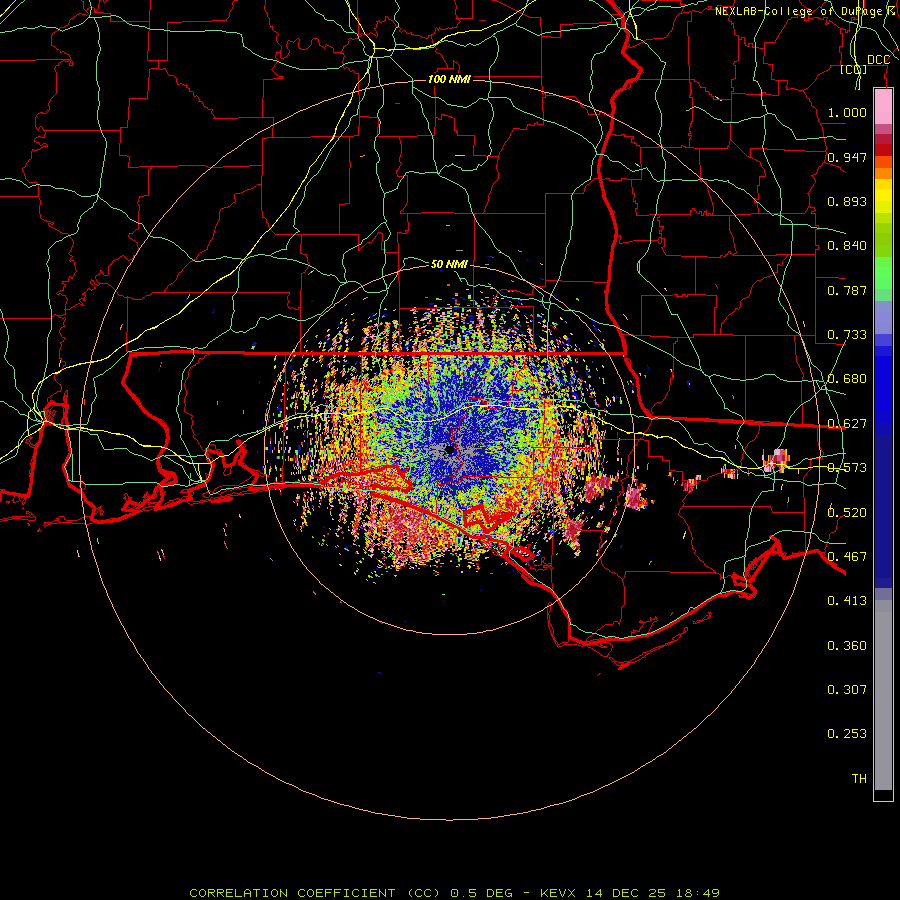Click the 14 DEC 25 date in the caption
900x900 pixels.
[x=626, y=893]
